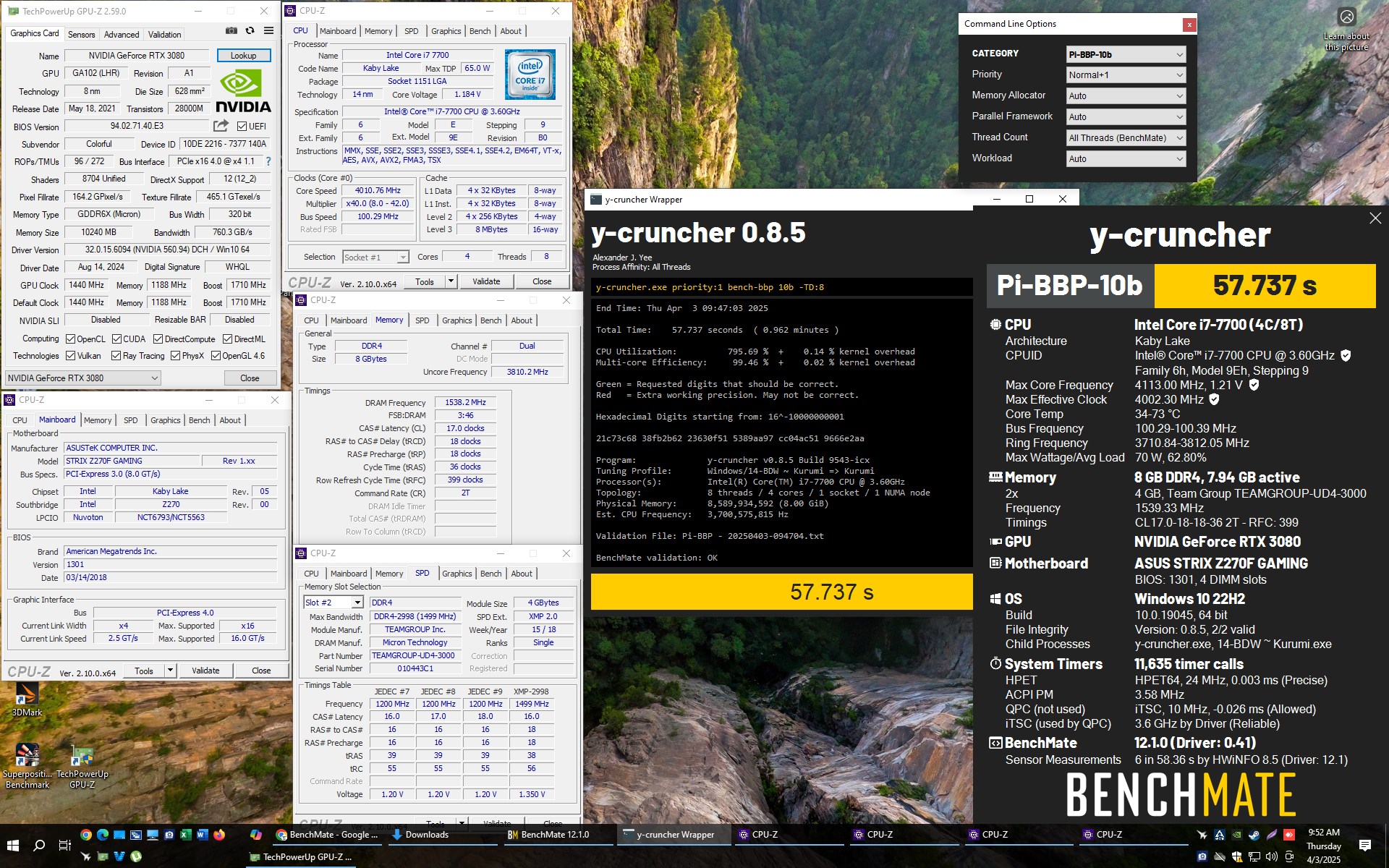This screenshot has width=1389, height=868.
Task: Open the CATEGORY dropdown showing Pi-BBP-10b
Action: [1126, 54]
